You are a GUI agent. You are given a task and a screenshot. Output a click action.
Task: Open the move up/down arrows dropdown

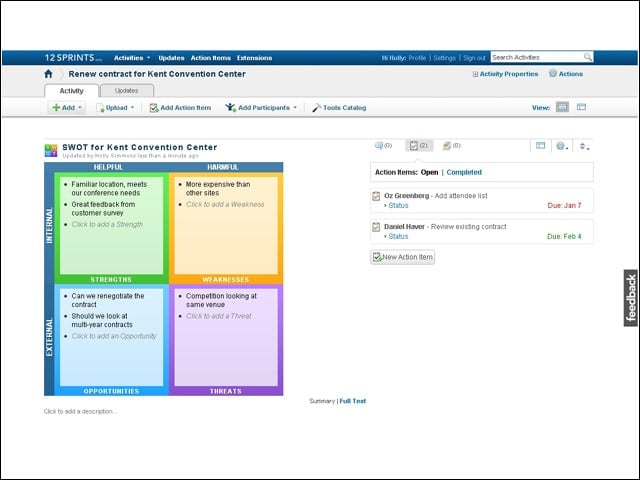(x=584, y=146)
